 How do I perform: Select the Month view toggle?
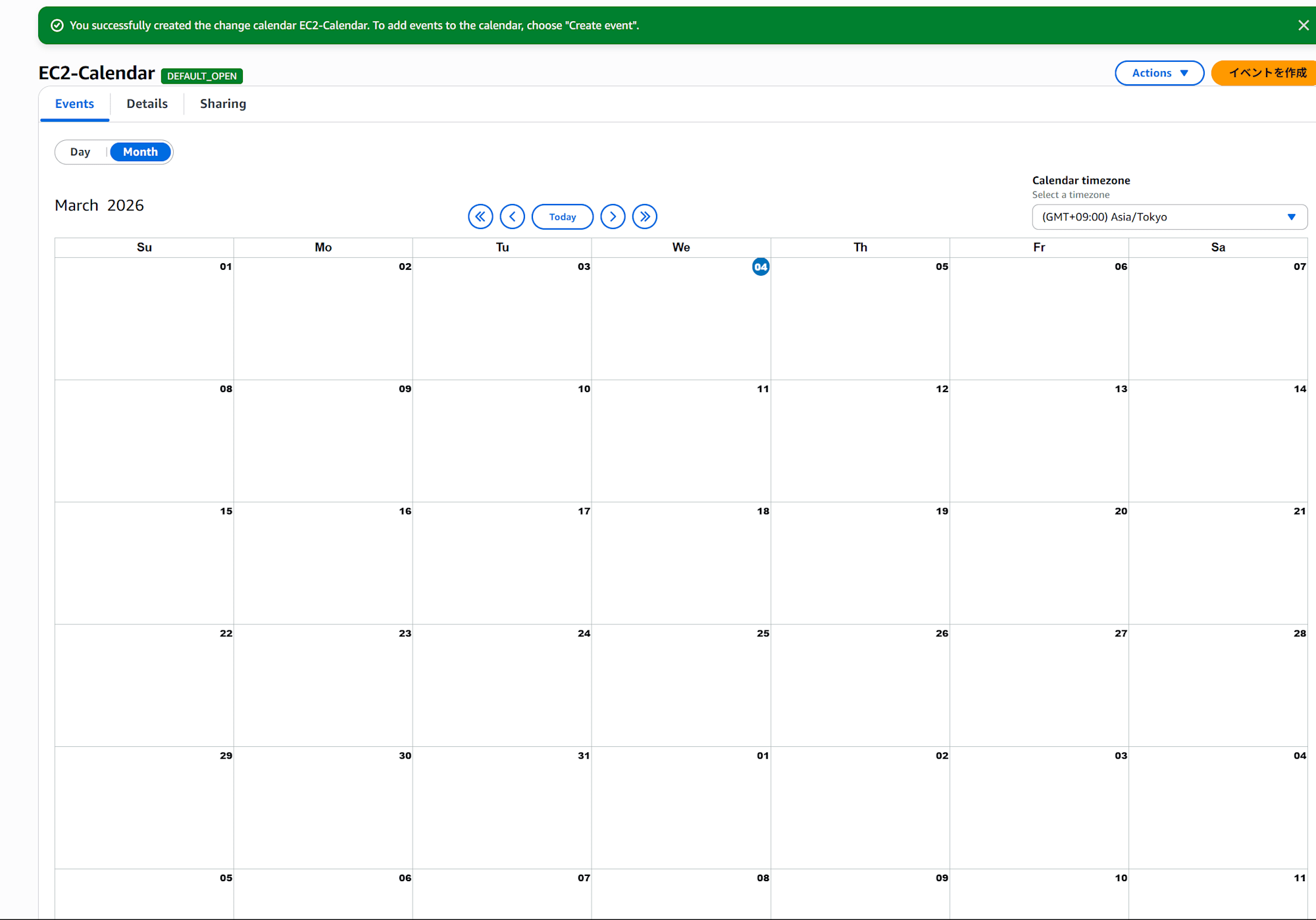tap(140, 152)
